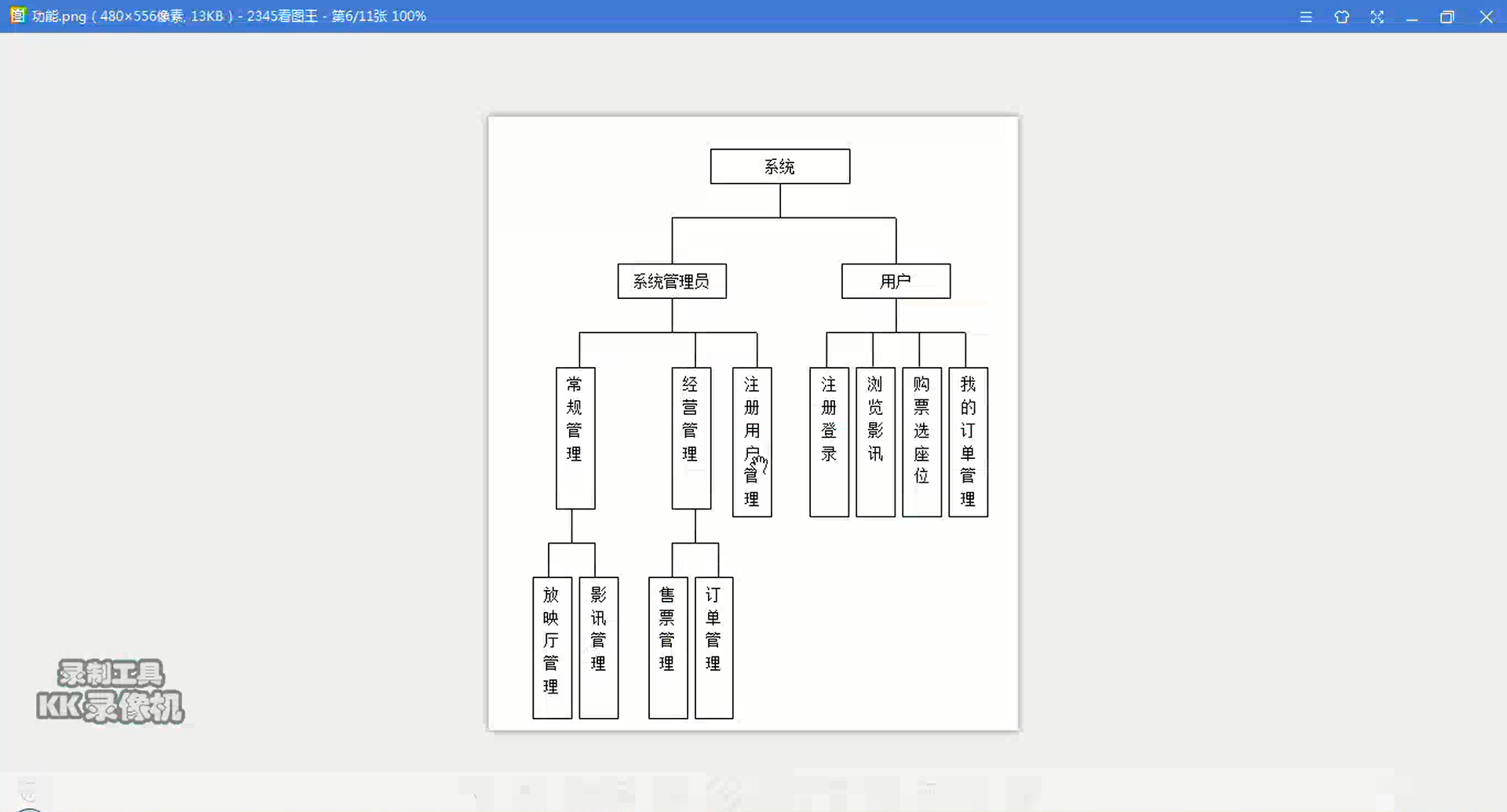Viewport: 1507px width, 812px height.
Task: Click the 放映厅管理 box
Action: pyautogui.click(x=552, y=648)
